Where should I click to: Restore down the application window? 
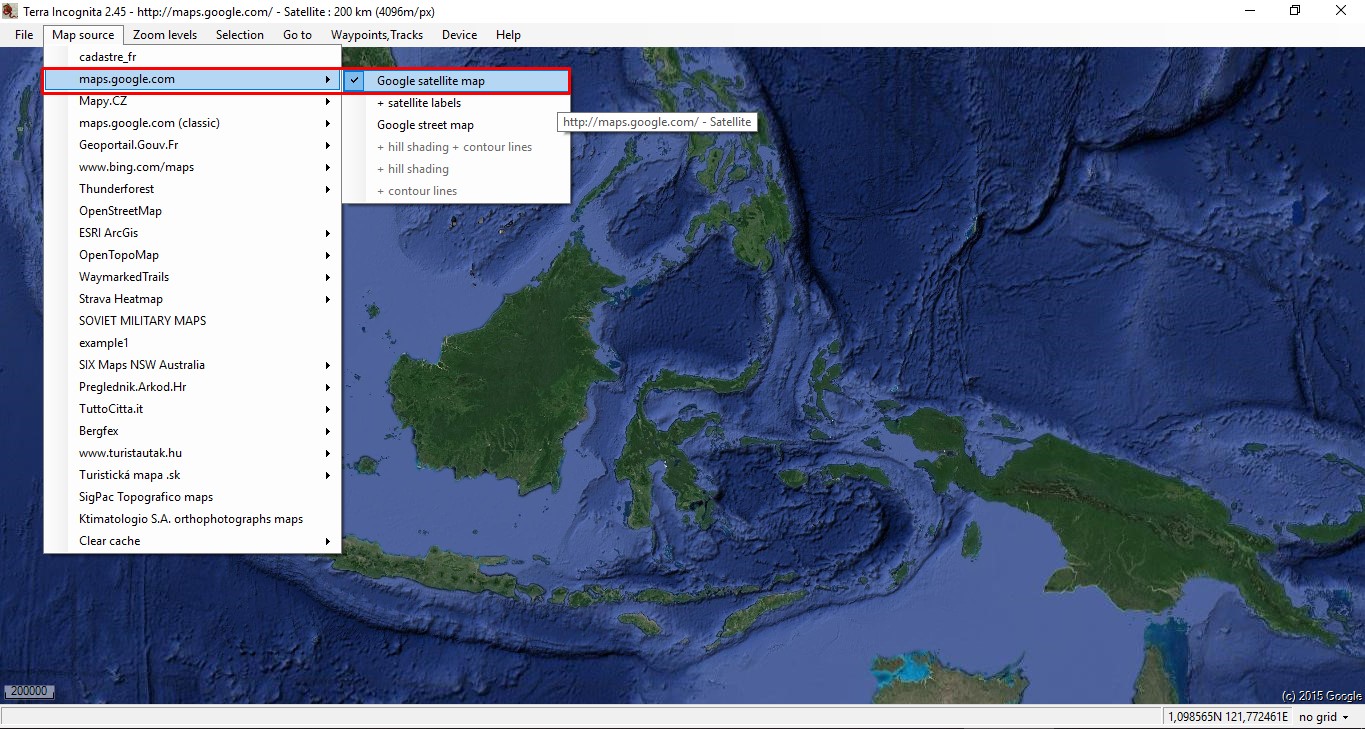tap(1295, 11)
